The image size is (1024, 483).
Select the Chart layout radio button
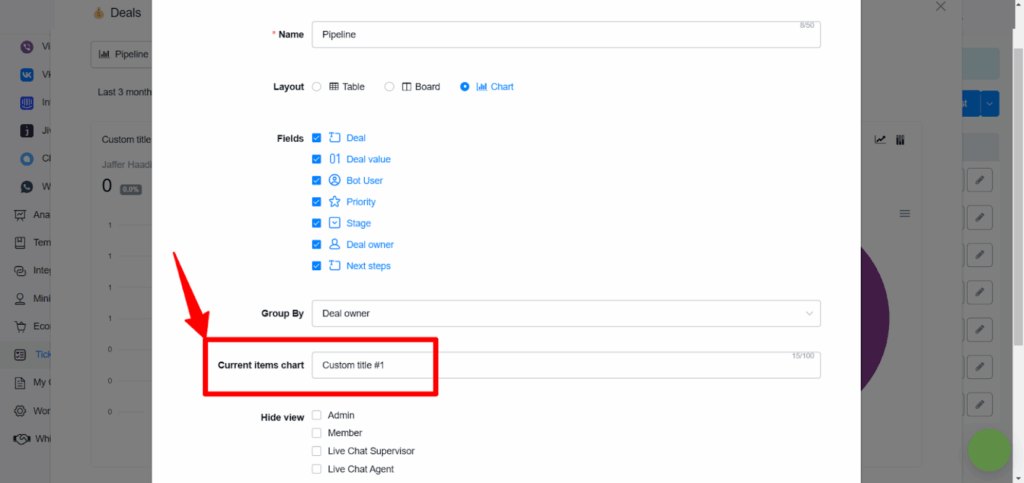click(x=464, y=87)
